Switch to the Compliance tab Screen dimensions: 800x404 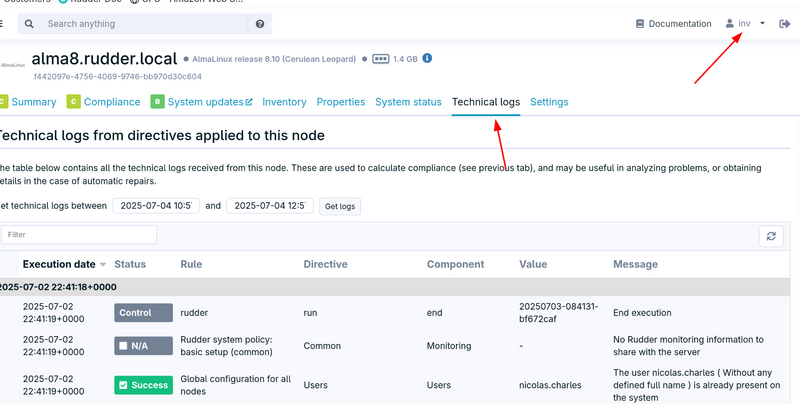(x=112, y=102)
